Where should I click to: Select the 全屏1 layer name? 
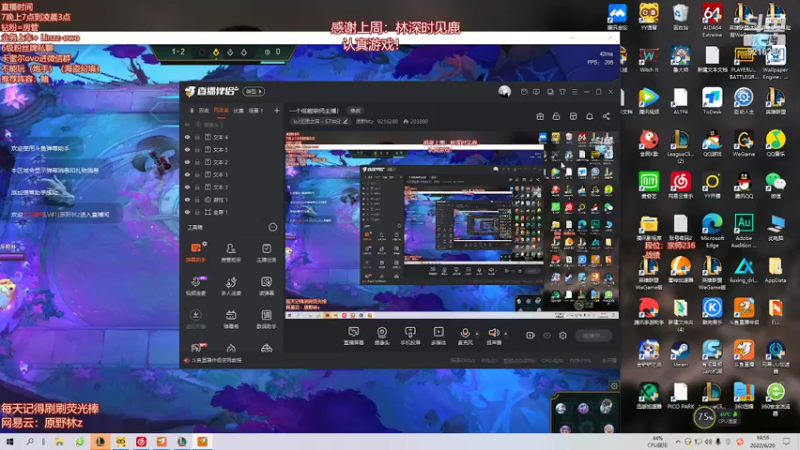click(x=220, y=212)
